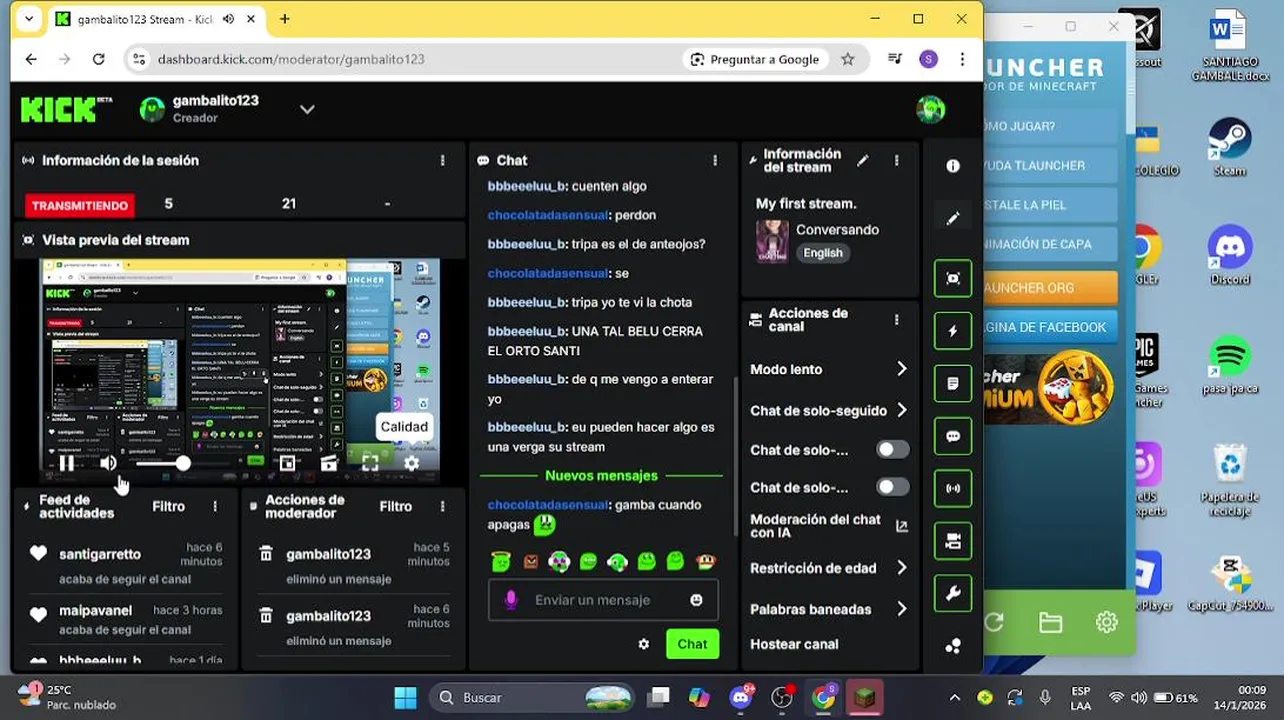Click the mushroom emote in chat emote row
Image resolution: width=1284 pixels, height=720 pixels.
[x=706, y=562]
